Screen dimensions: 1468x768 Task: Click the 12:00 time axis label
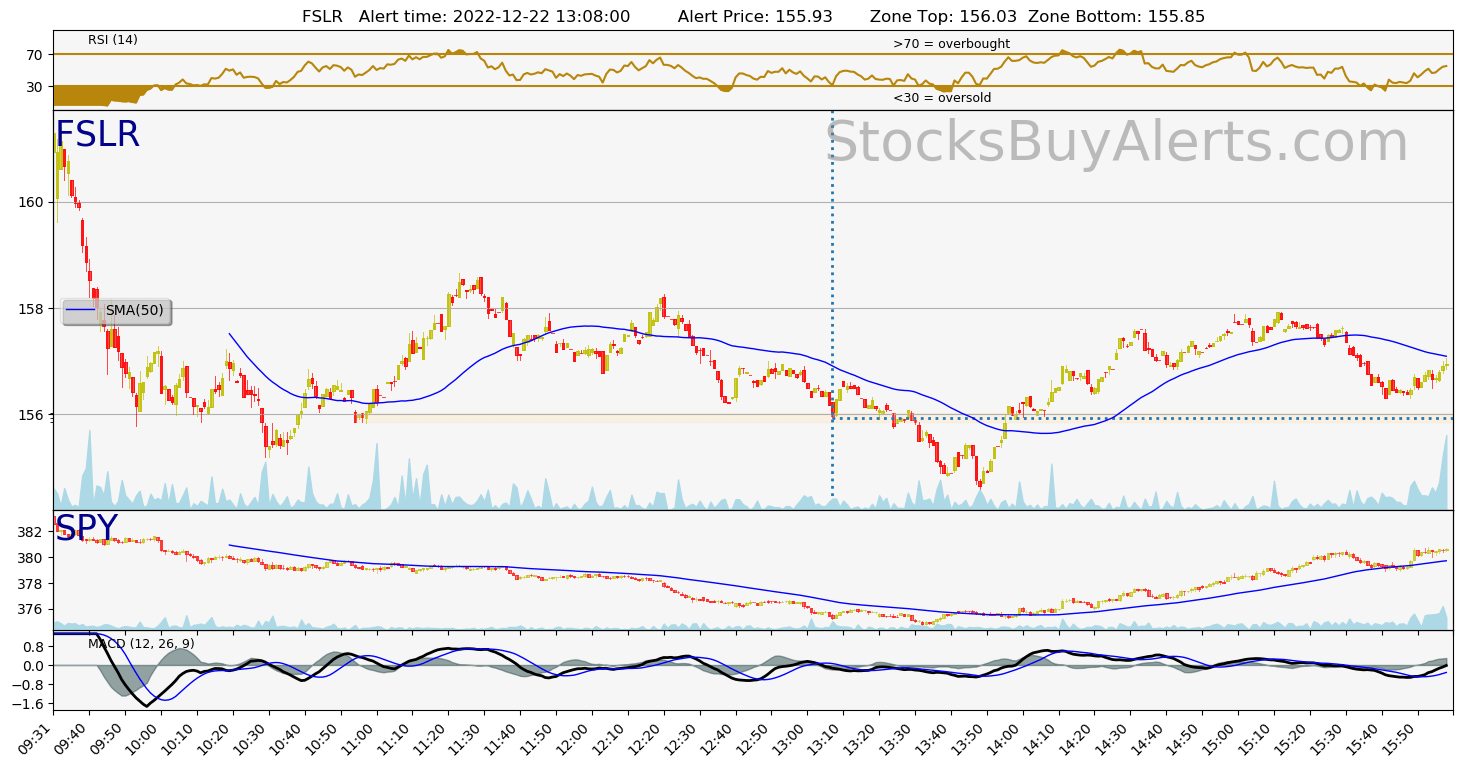pos(574,738)
